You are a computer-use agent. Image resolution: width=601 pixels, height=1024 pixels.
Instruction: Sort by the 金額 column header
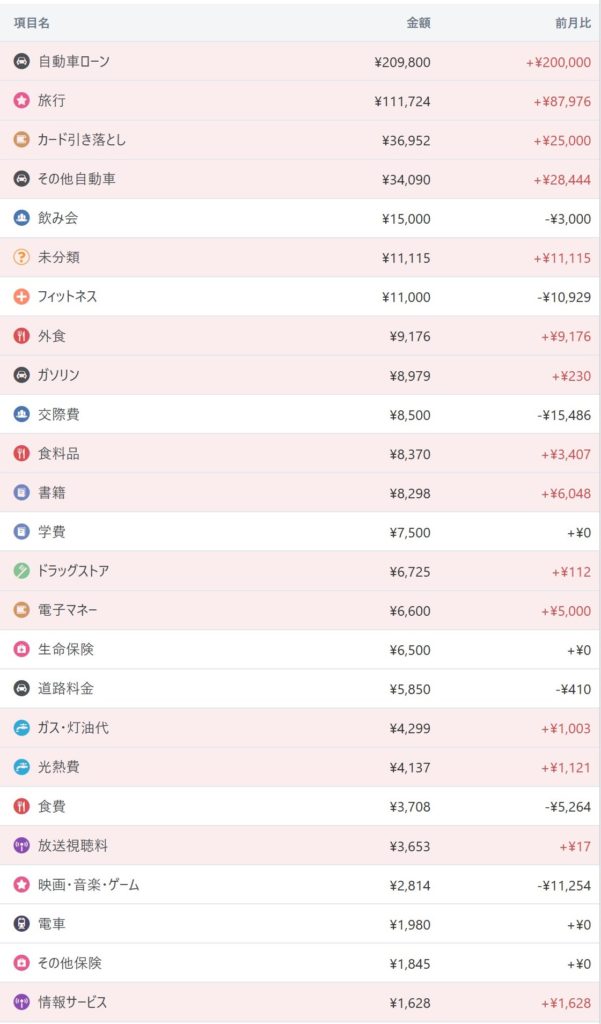pyautogui.click(x=418, y=22)
